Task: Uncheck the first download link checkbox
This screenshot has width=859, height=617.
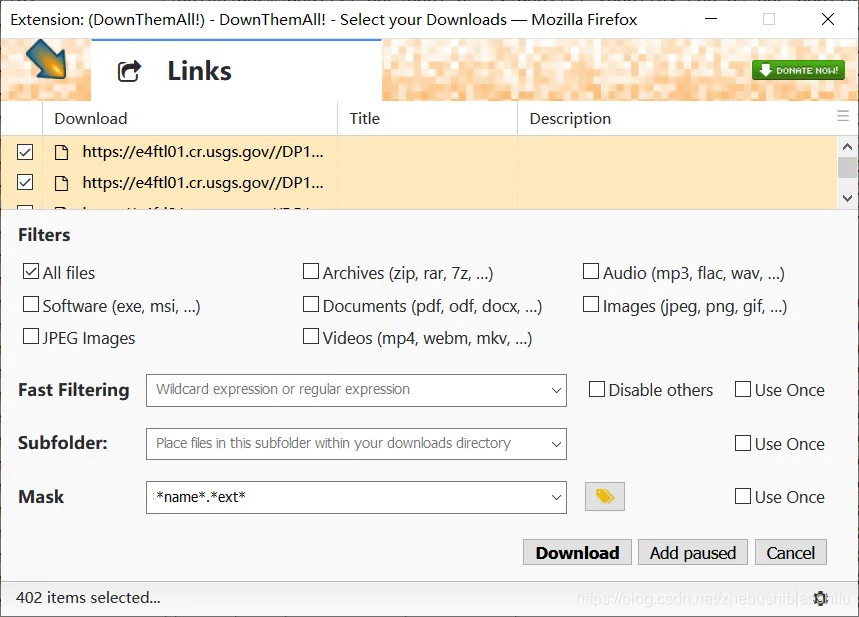Action: pos(25,152)
